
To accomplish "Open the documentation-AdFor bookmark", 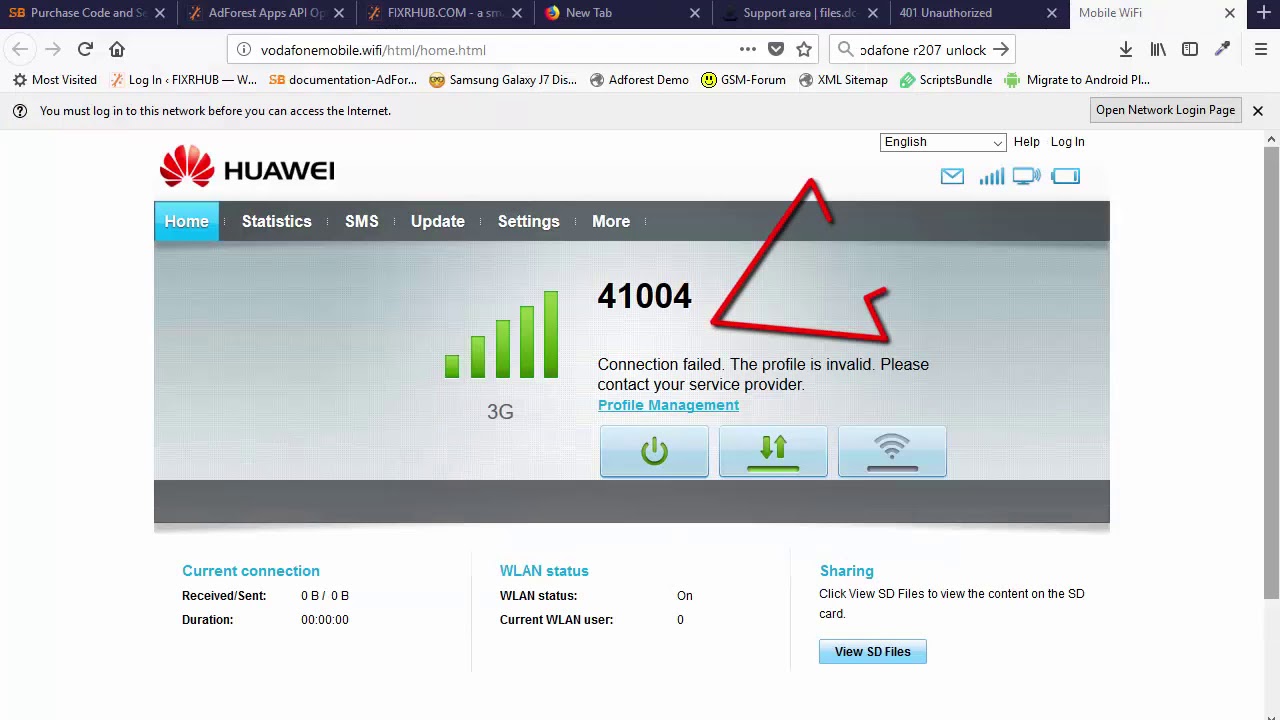I will (x=343, y=80).
